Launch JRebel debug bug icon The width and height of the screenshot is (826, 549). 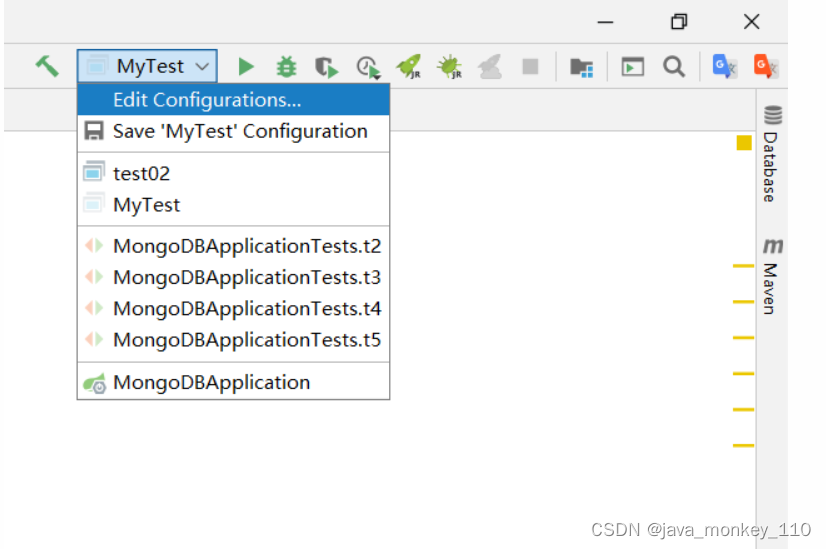(x=449, y=67)
